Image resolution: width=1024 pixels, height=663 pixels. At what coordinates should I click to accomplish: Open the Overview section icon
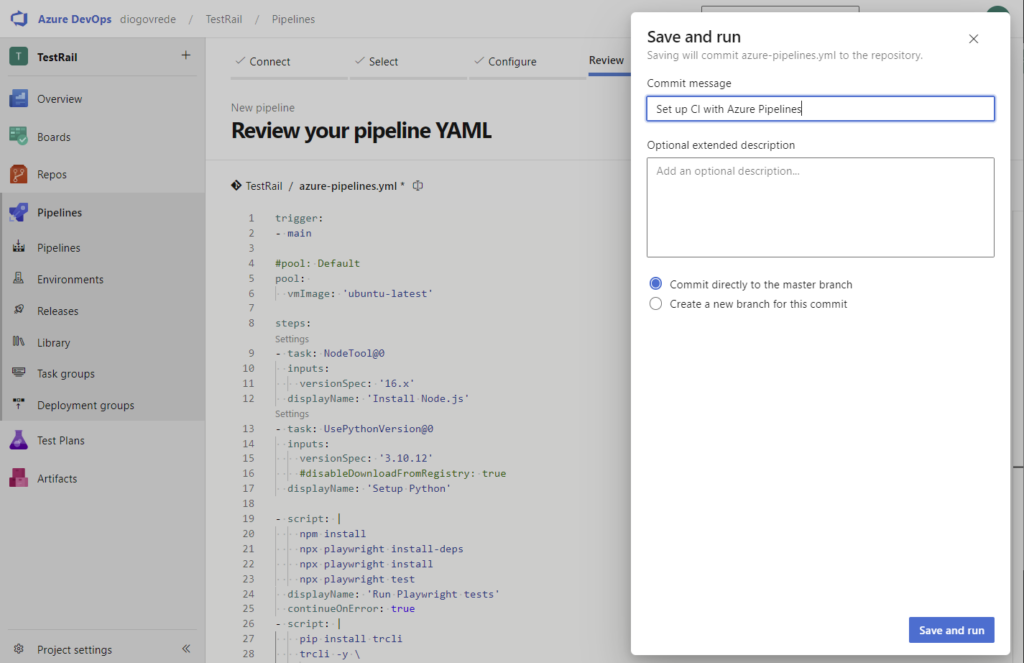[19, 99]
